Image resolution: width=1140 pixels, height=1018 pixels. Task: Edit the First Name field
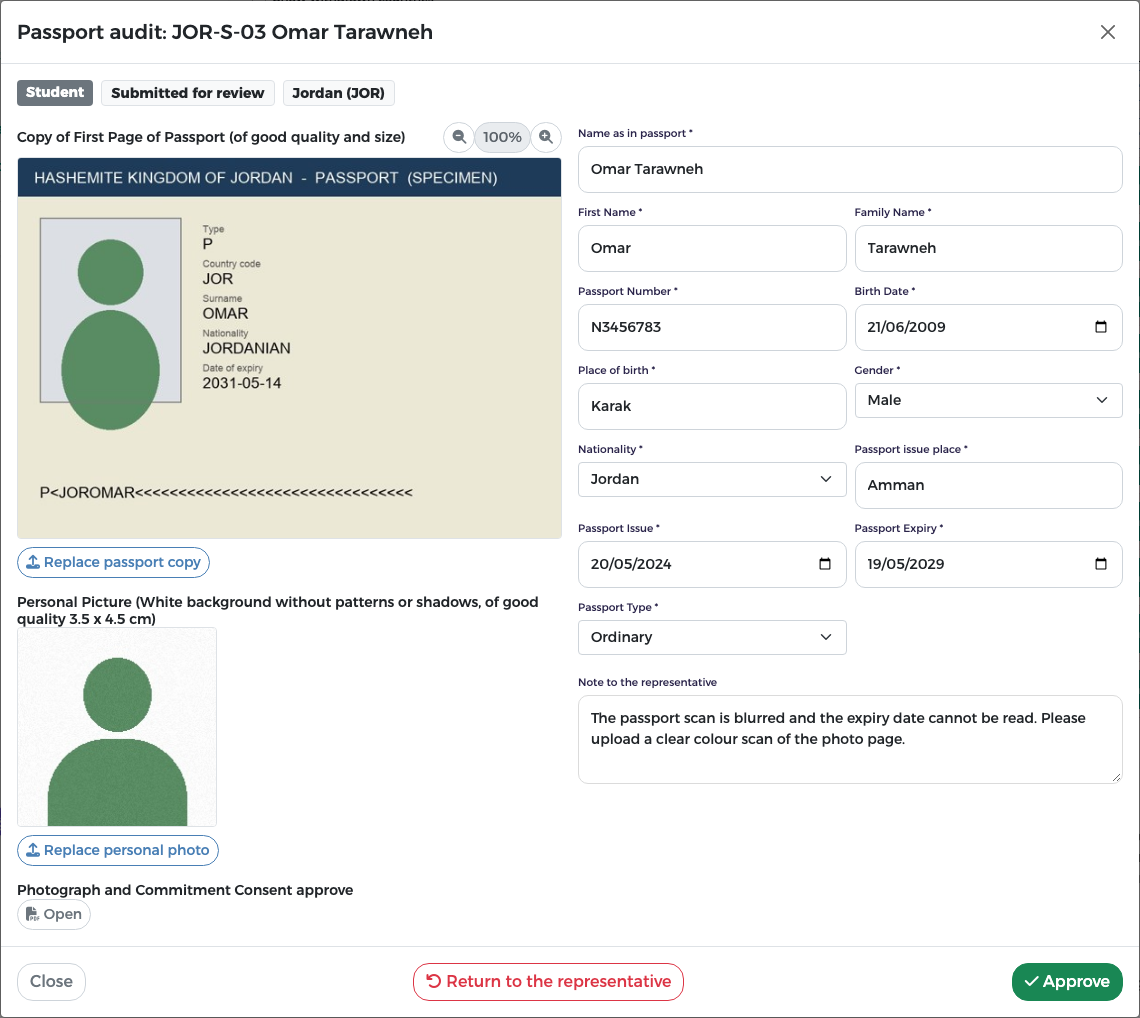(712, 249)
